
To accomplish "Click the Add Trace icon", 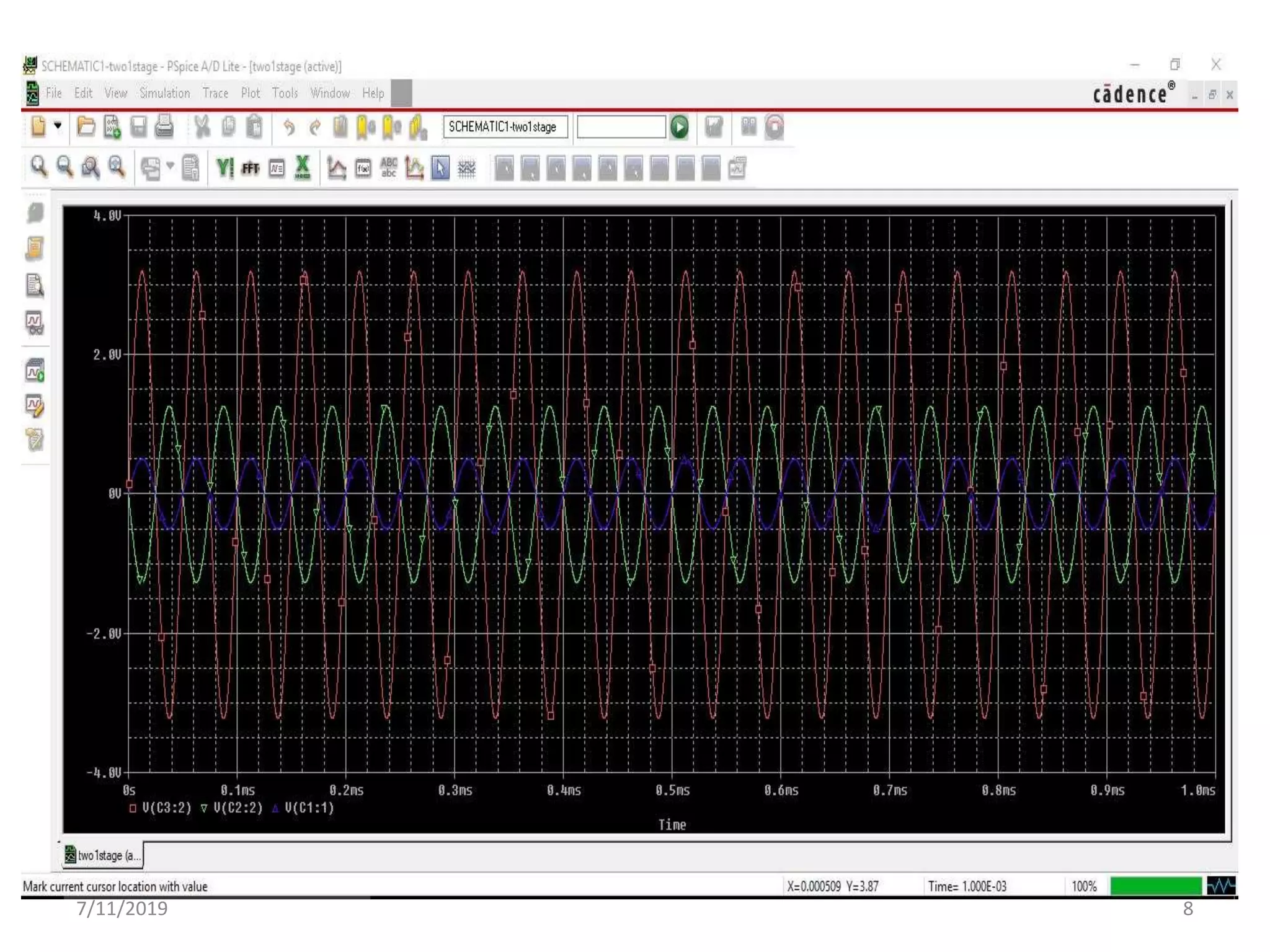I will point(336,168).
